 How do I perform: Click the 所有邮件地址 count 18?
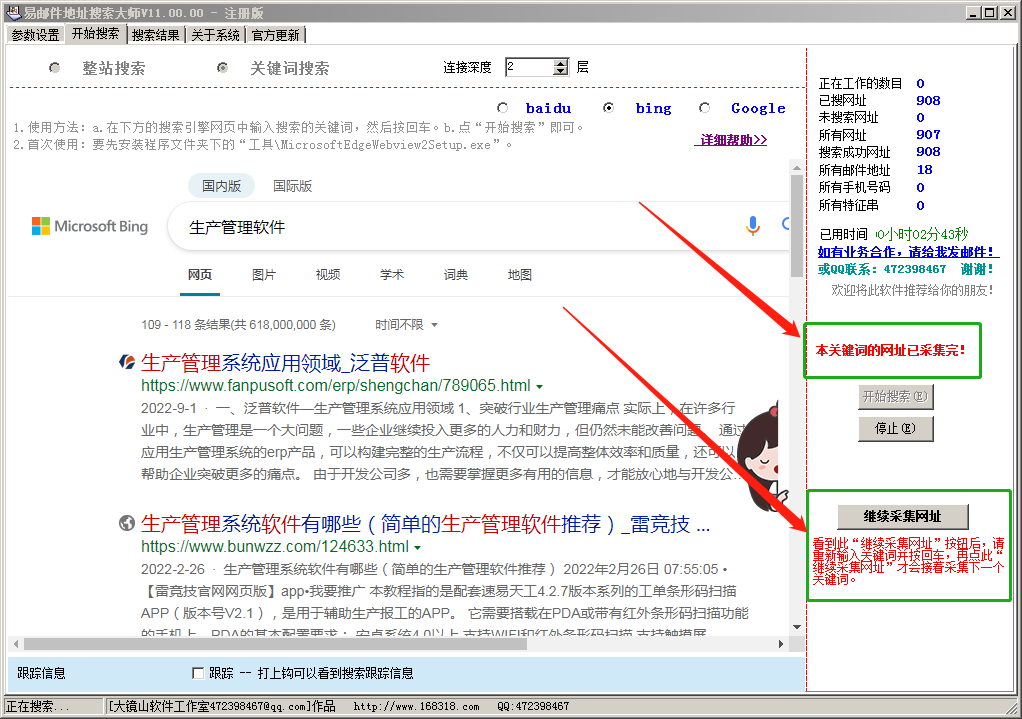924,169
